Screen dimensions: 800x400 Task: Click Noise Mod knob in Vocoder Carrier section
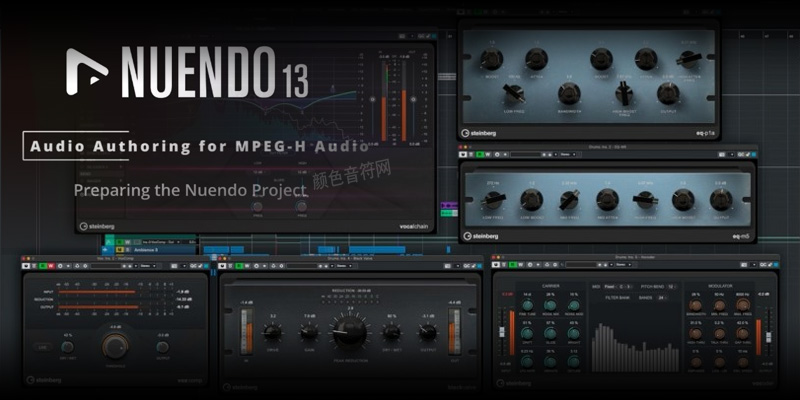pos(574,306)
